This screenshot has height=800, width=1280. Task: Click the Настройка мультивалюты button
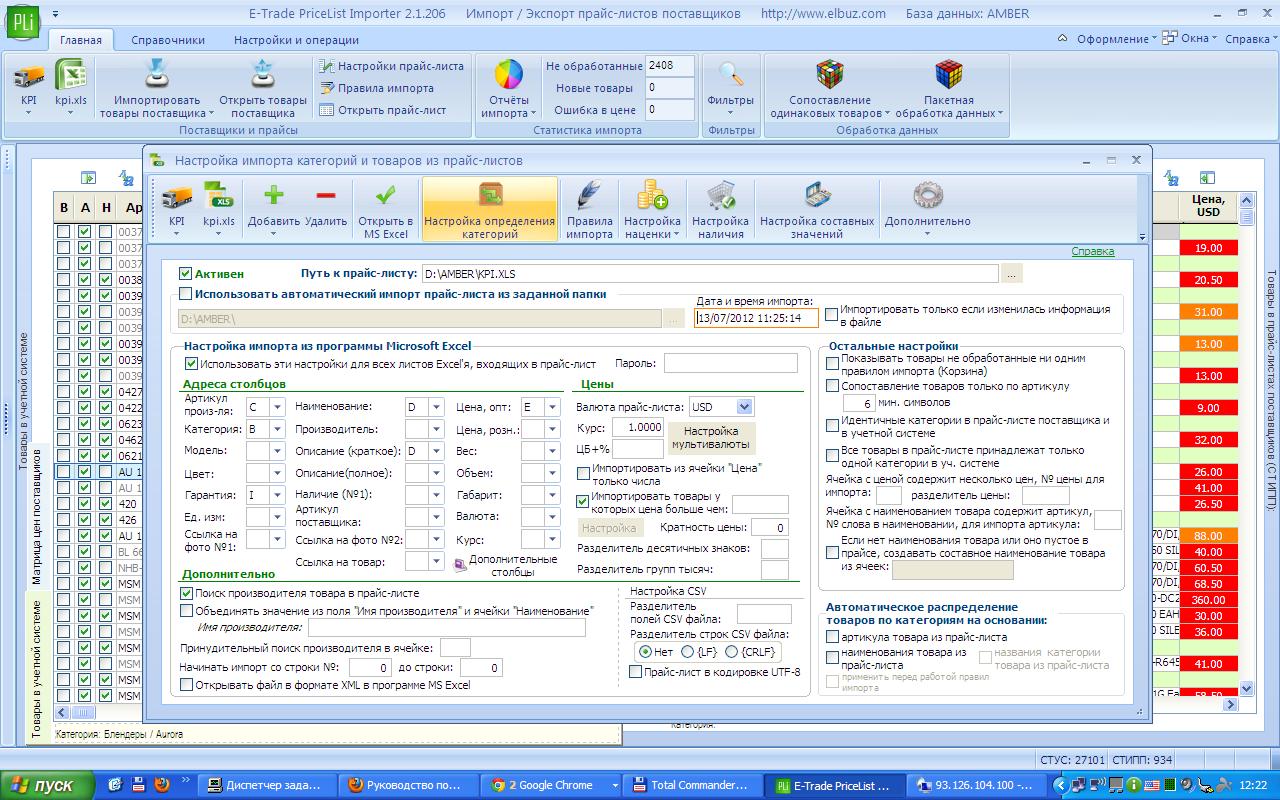point(712,438)
